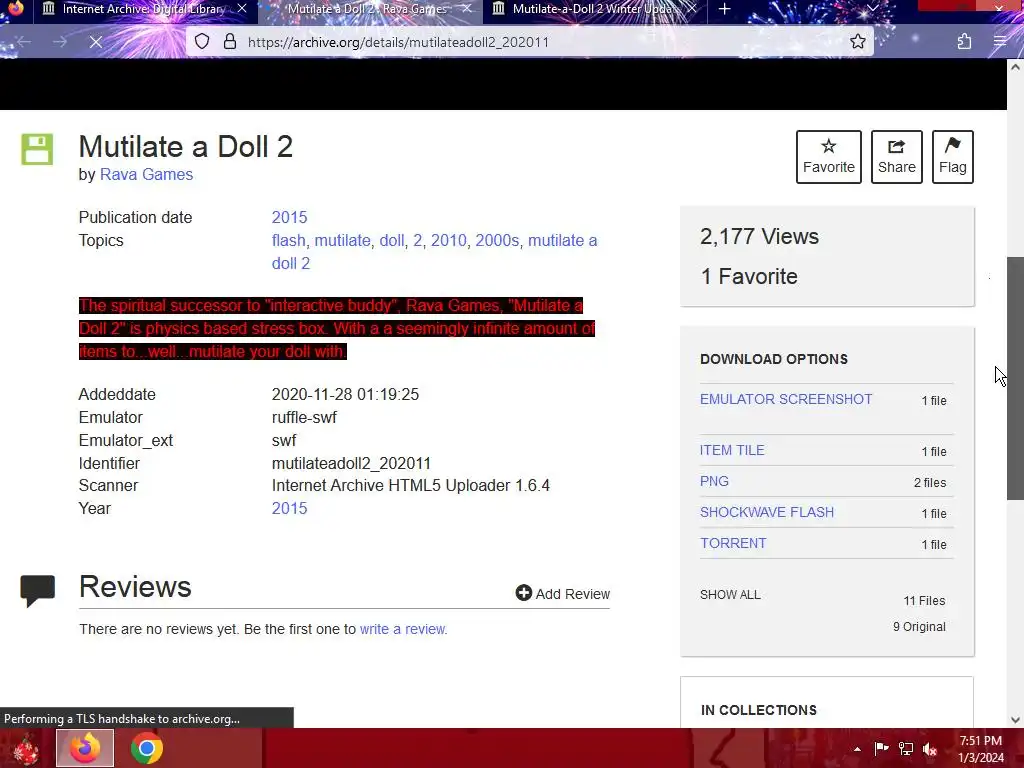Close the Mutilate a Doll 2: Rava Games tab
1024x768 pixels.
tap(466, 9)
